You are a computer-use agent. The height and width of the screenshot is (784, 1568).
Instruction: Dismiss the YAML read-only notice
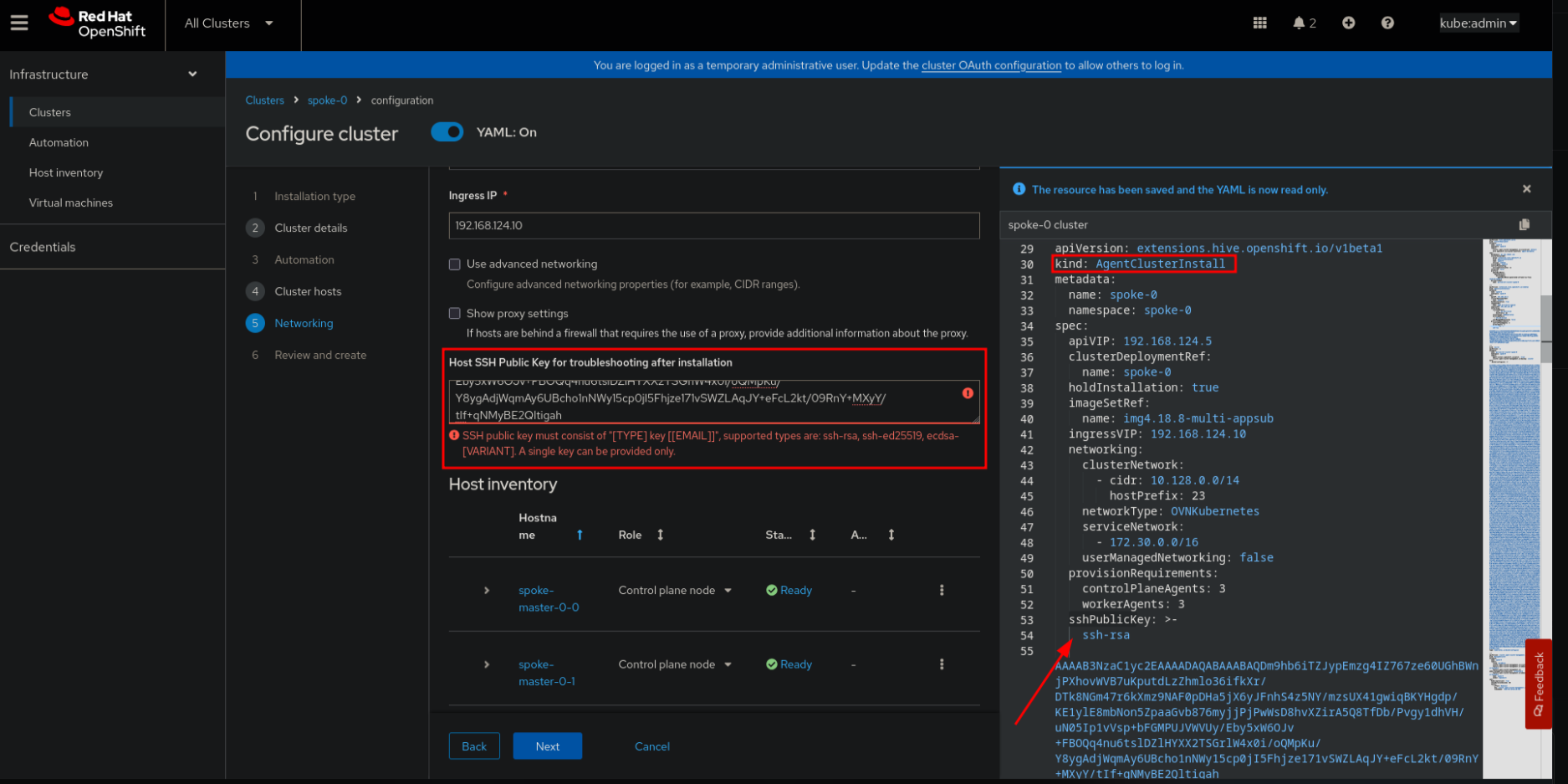(1526, 189)
